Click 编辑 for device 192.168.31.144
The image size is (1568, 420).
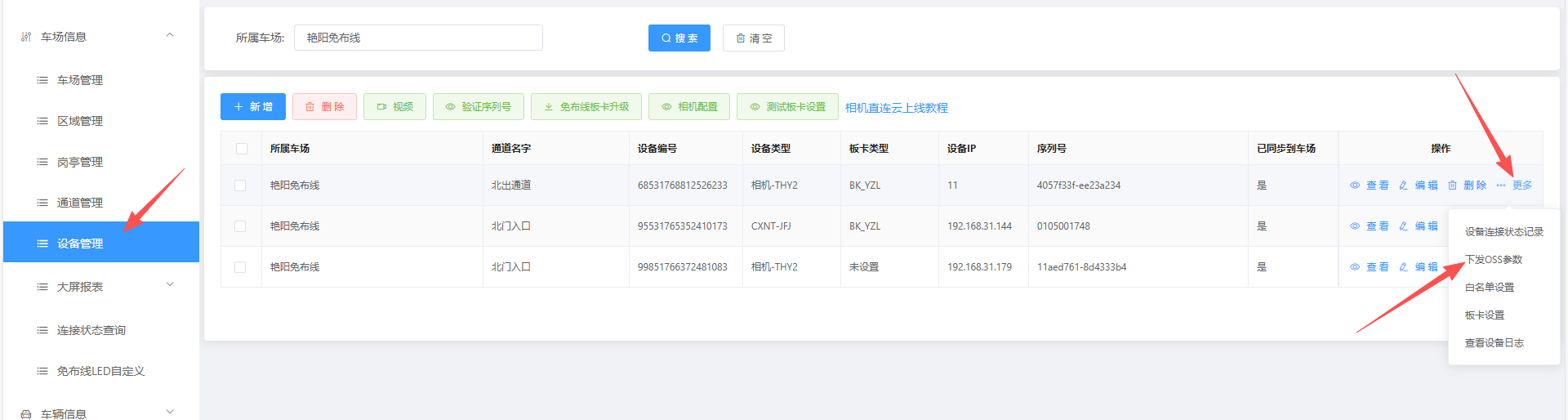click(x=1419, y=226)
